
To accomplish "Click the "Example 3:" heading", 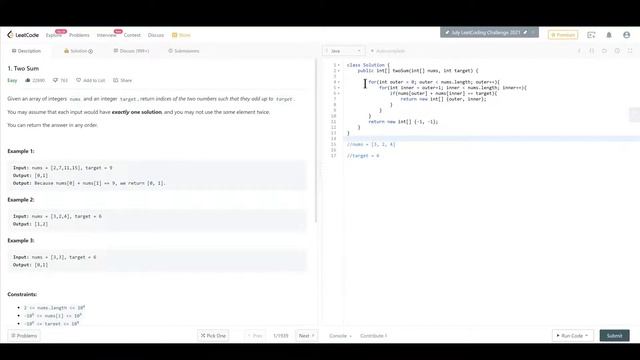I will pos(21,240).
